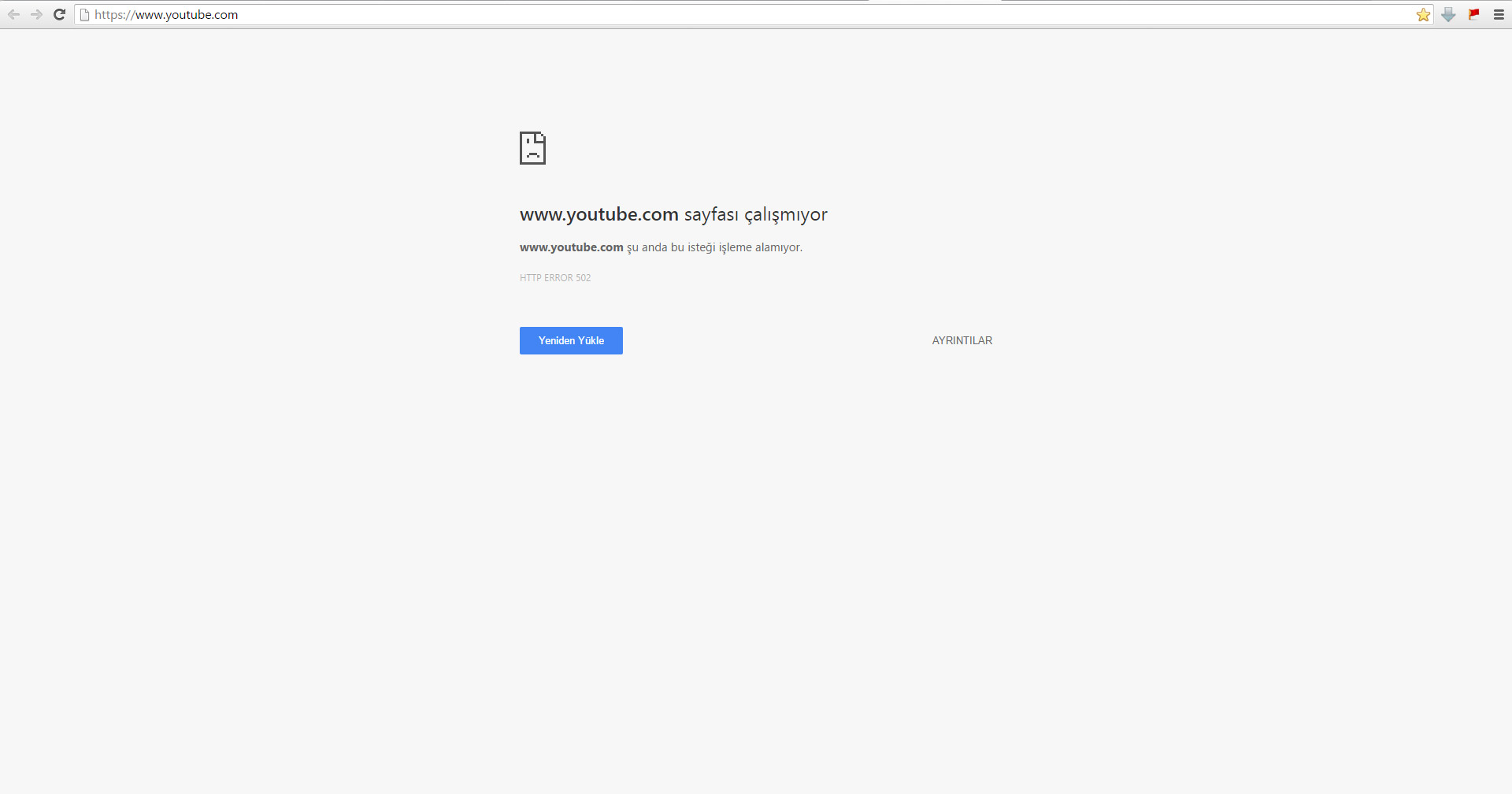Open the Chrome hamburger menu
The height and width of the screenshot is (794, 1512).
[x=1499, y=14]
